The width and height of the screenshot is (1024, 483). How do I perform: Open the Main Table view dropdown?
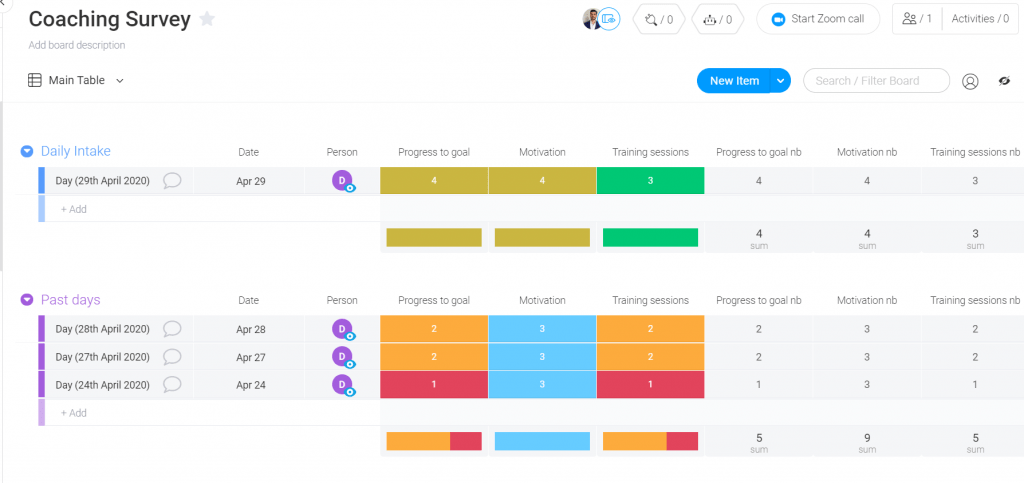120,81
